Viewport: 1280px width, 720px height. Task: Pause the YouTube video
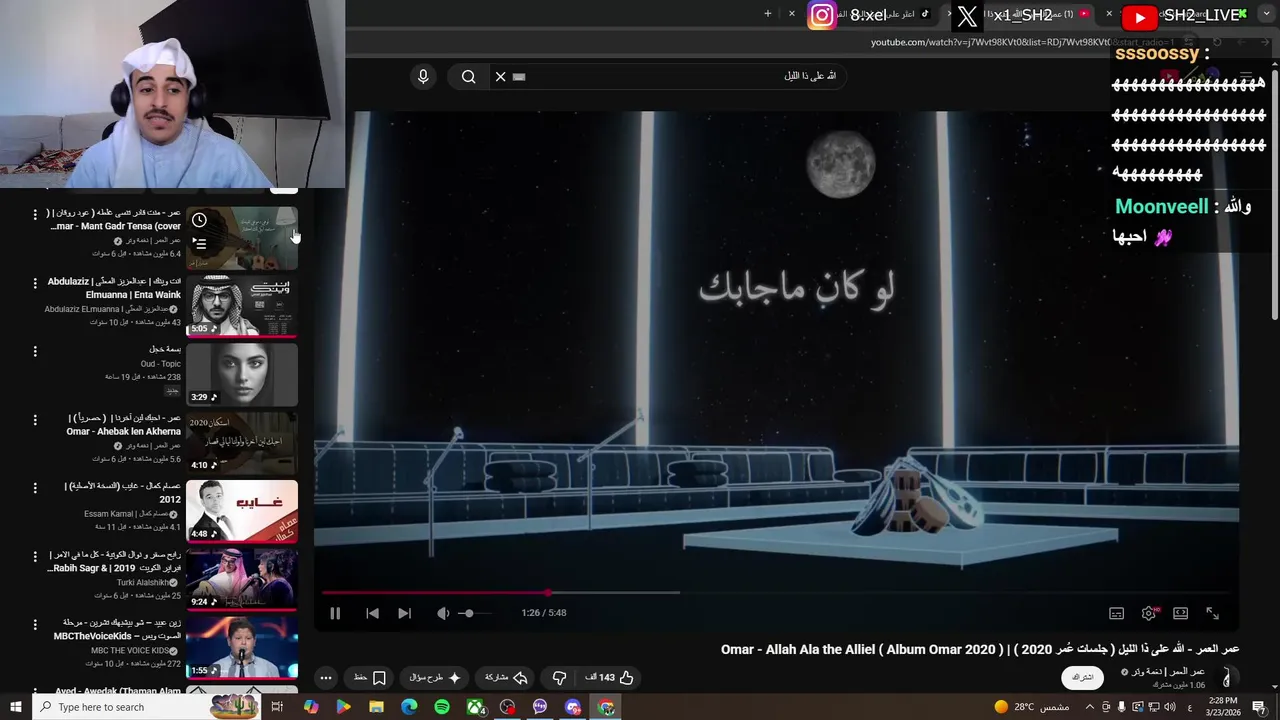point(335,613)
